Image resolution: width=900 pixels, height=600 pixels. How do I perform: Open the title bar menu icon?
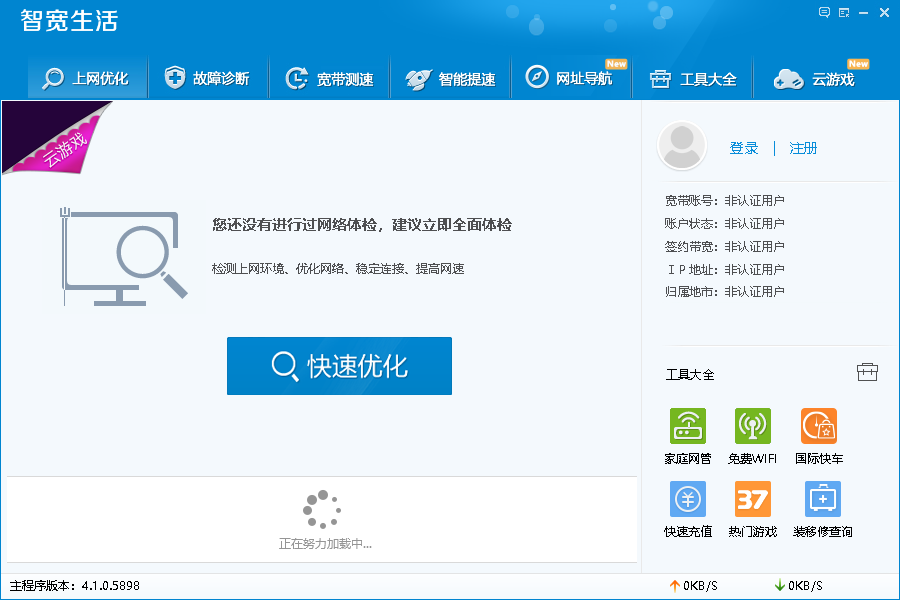[x=845, y=13]
